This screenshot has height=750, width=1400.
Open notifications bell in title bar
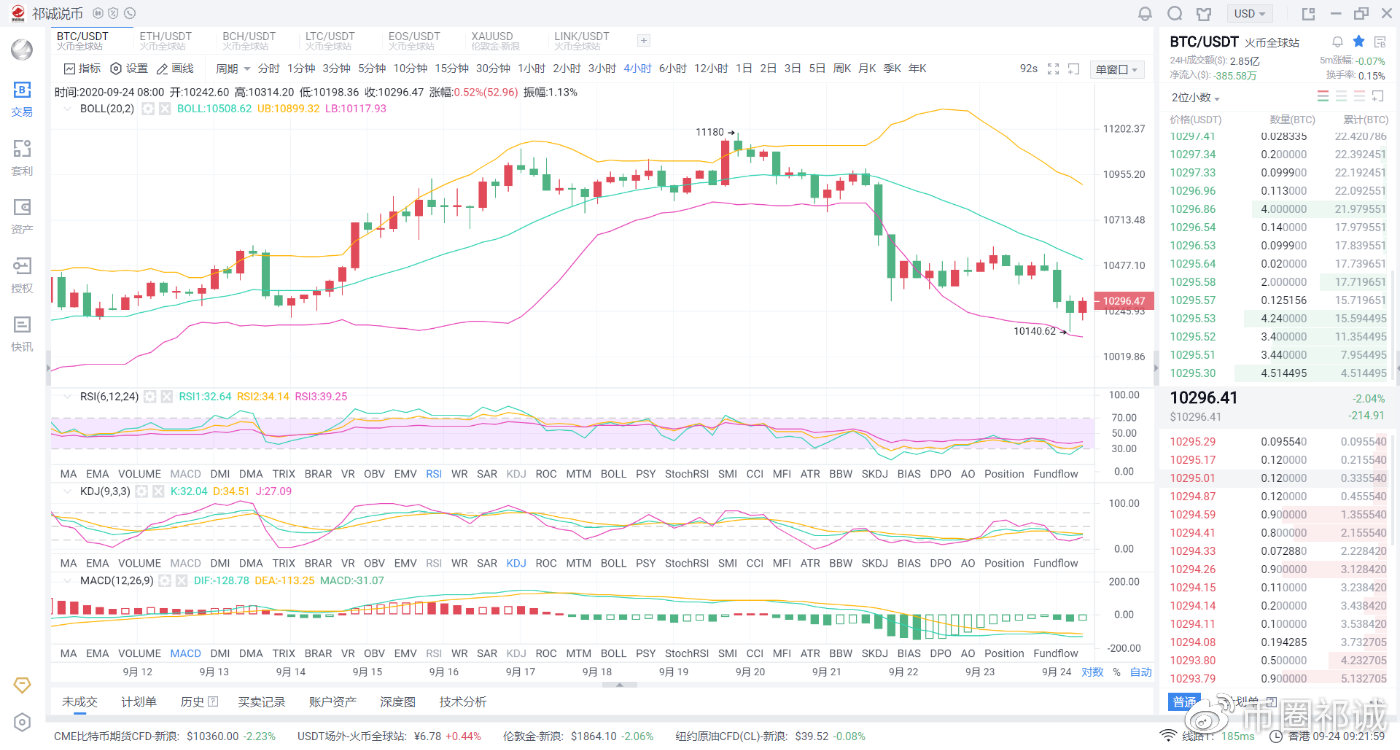click(1146, 14)
